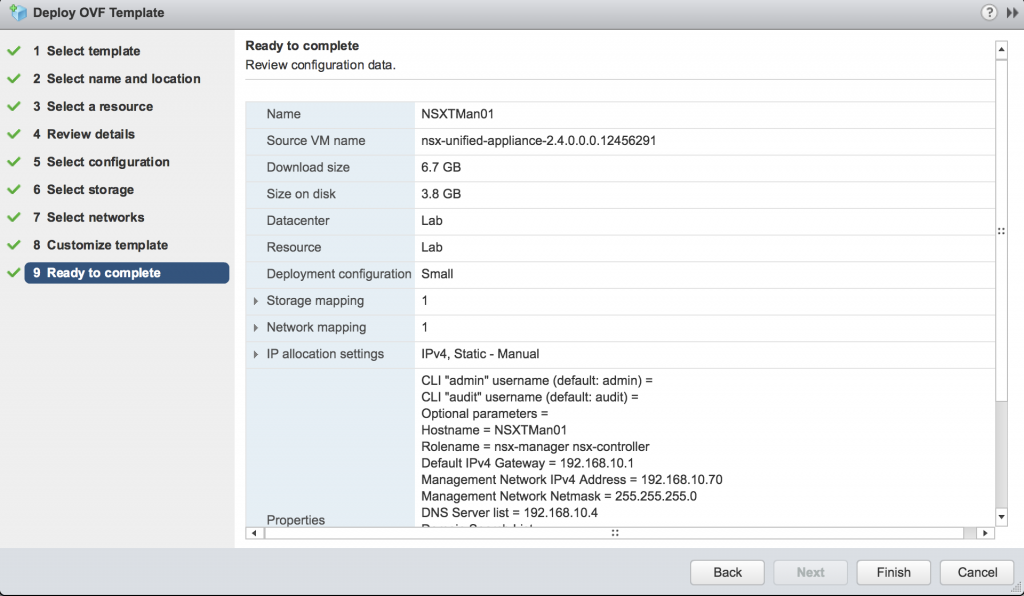
Task: Click the Resource value Lab
Action: coord(432,247)
